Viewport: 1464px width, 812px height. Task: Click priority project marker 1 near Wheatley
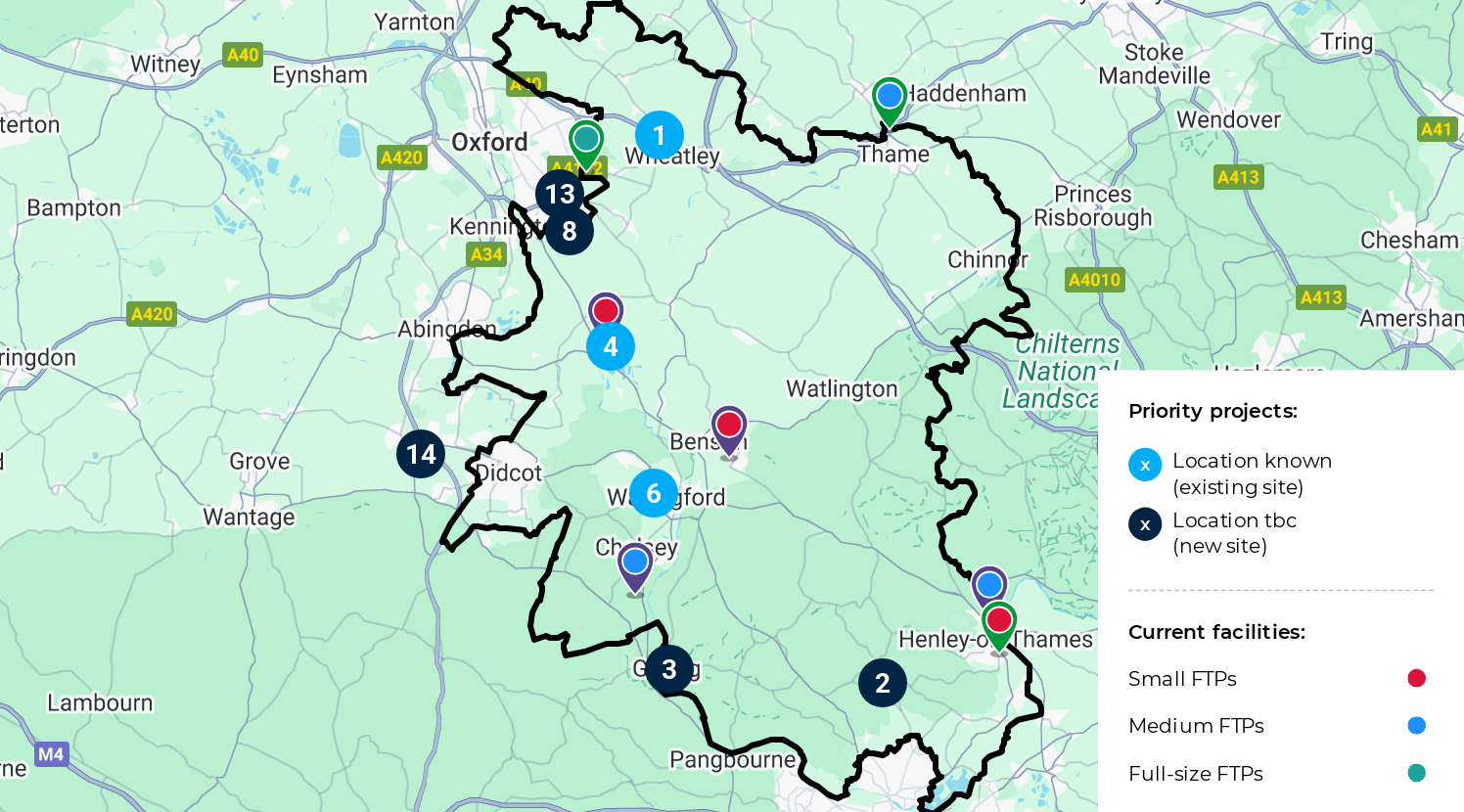(x=660, y=135)
